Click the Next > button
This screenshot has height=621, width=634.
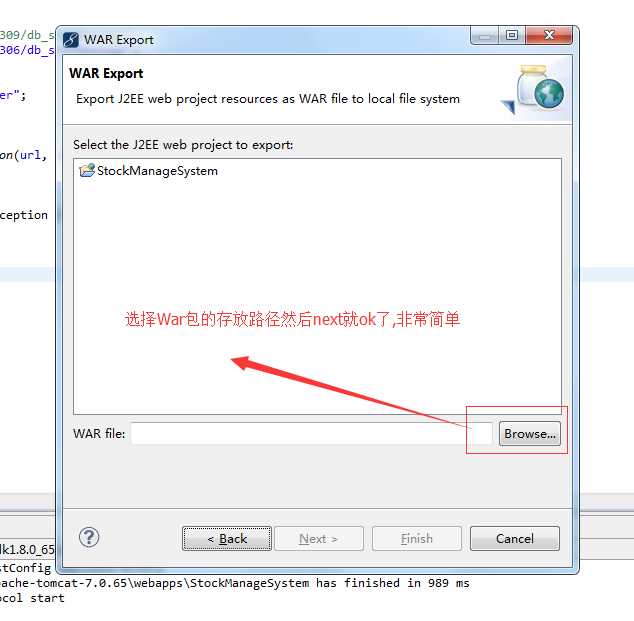point(319,539)
